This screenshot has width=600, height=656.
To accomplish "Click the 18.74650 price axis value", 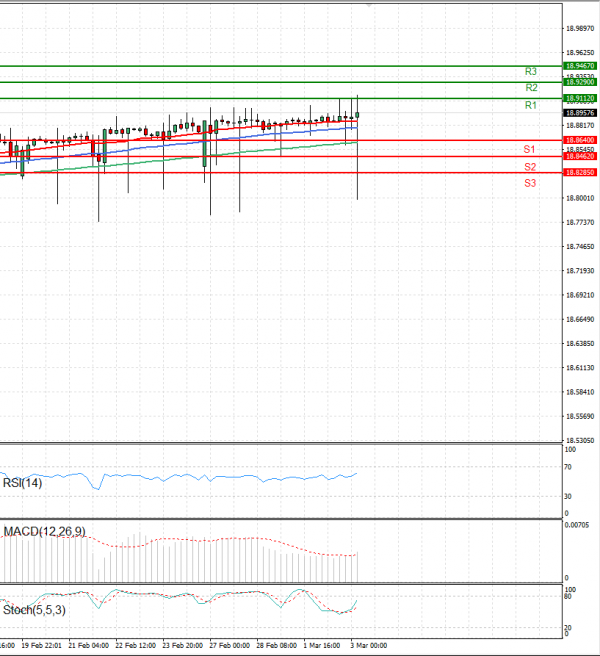I will (x=580, y=247).
